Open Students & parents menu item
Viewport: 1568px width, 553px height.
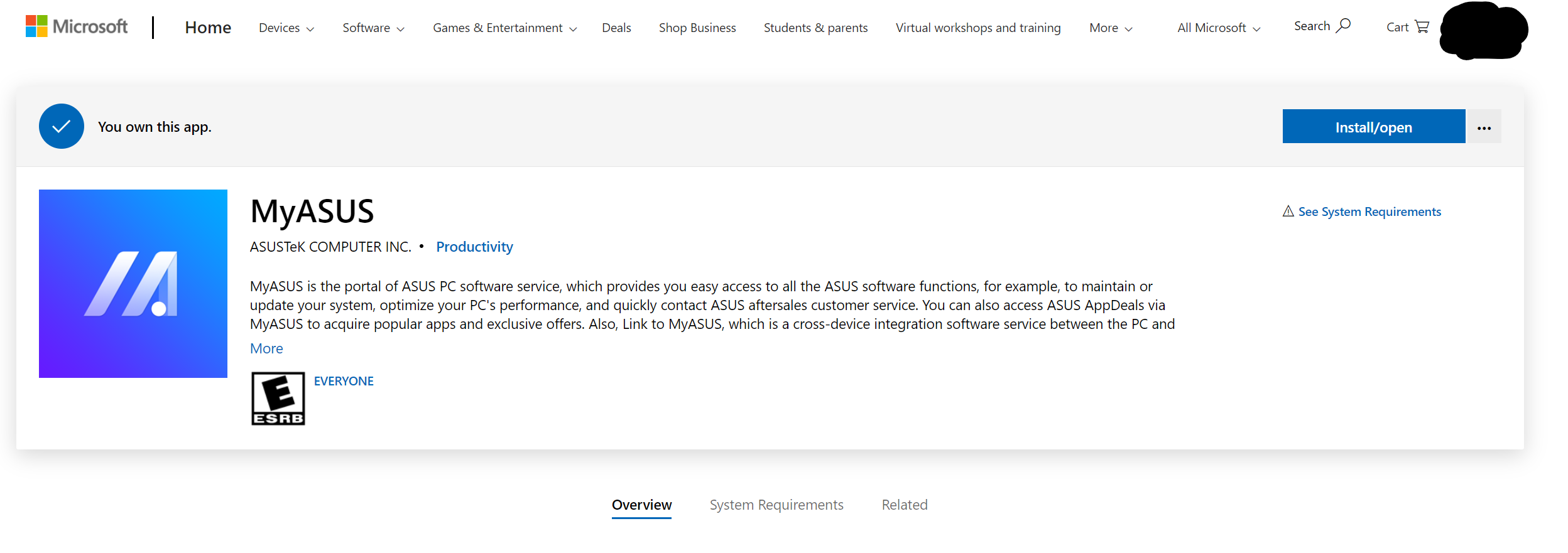(815, 28)
